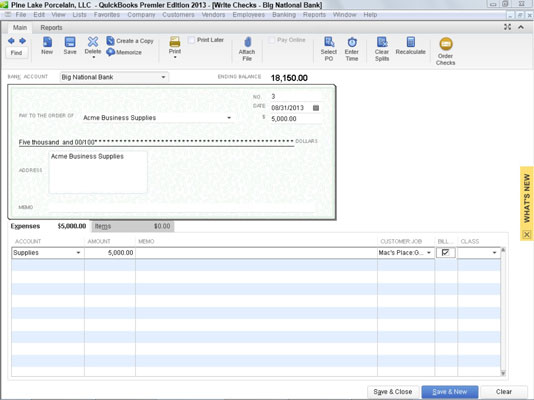Open the Pay to the Order of dropdown
The width and height of the screenshot is (534, 400).
pyautogui.click(x=229, y=118)
